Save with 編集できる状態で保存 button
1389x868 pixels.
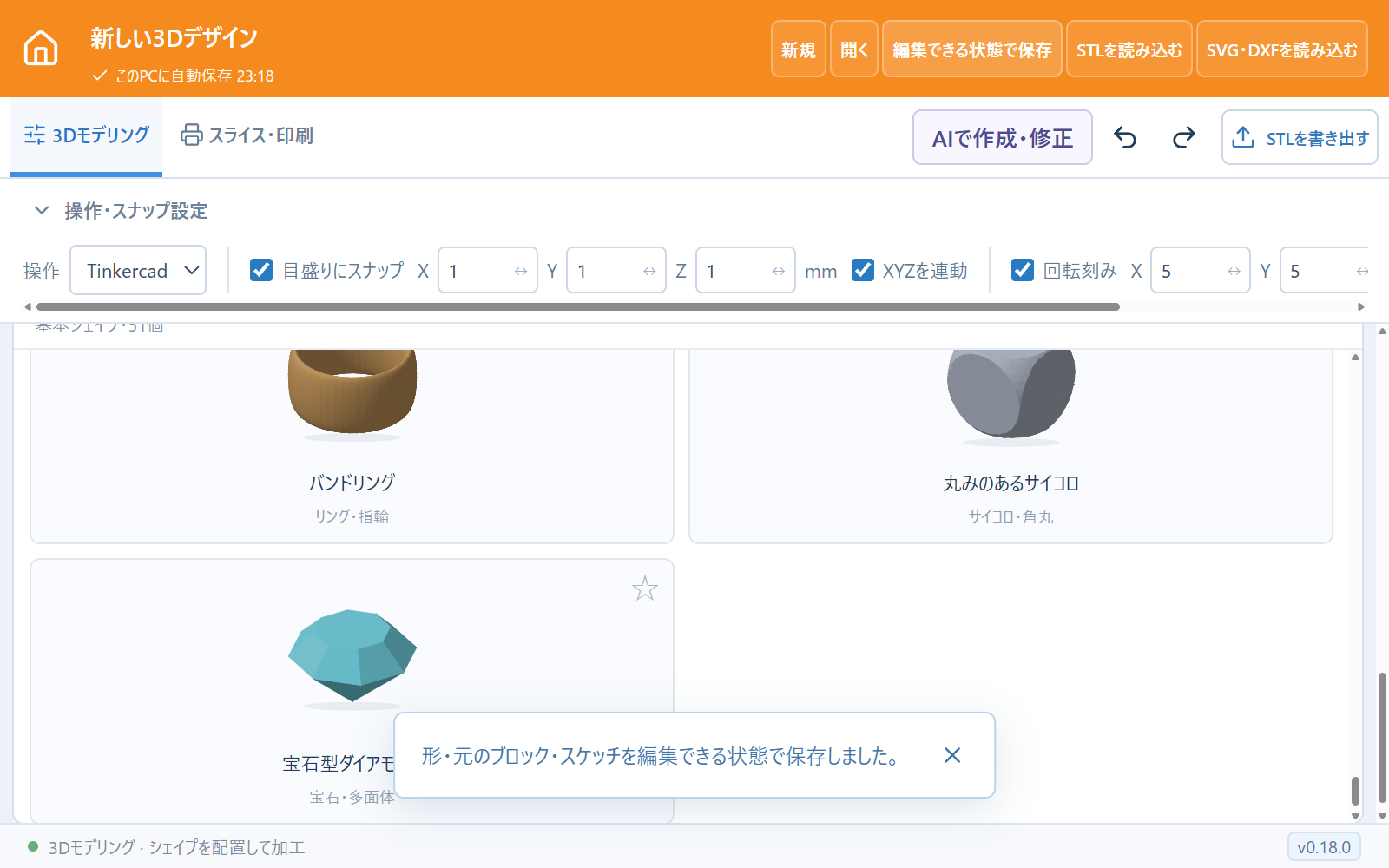(x=972, y=49)
